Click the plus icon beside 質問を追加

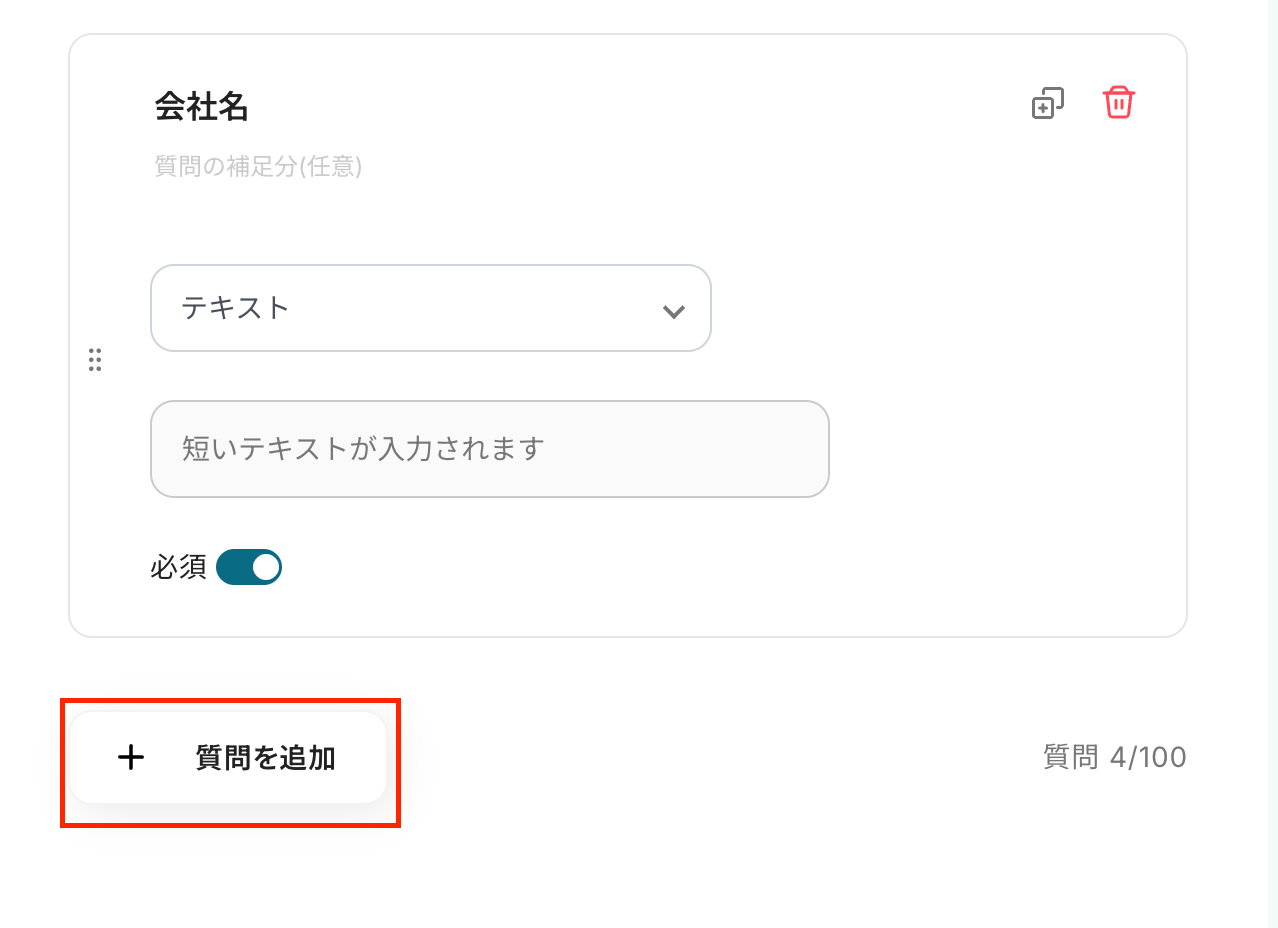pos(131,758)
